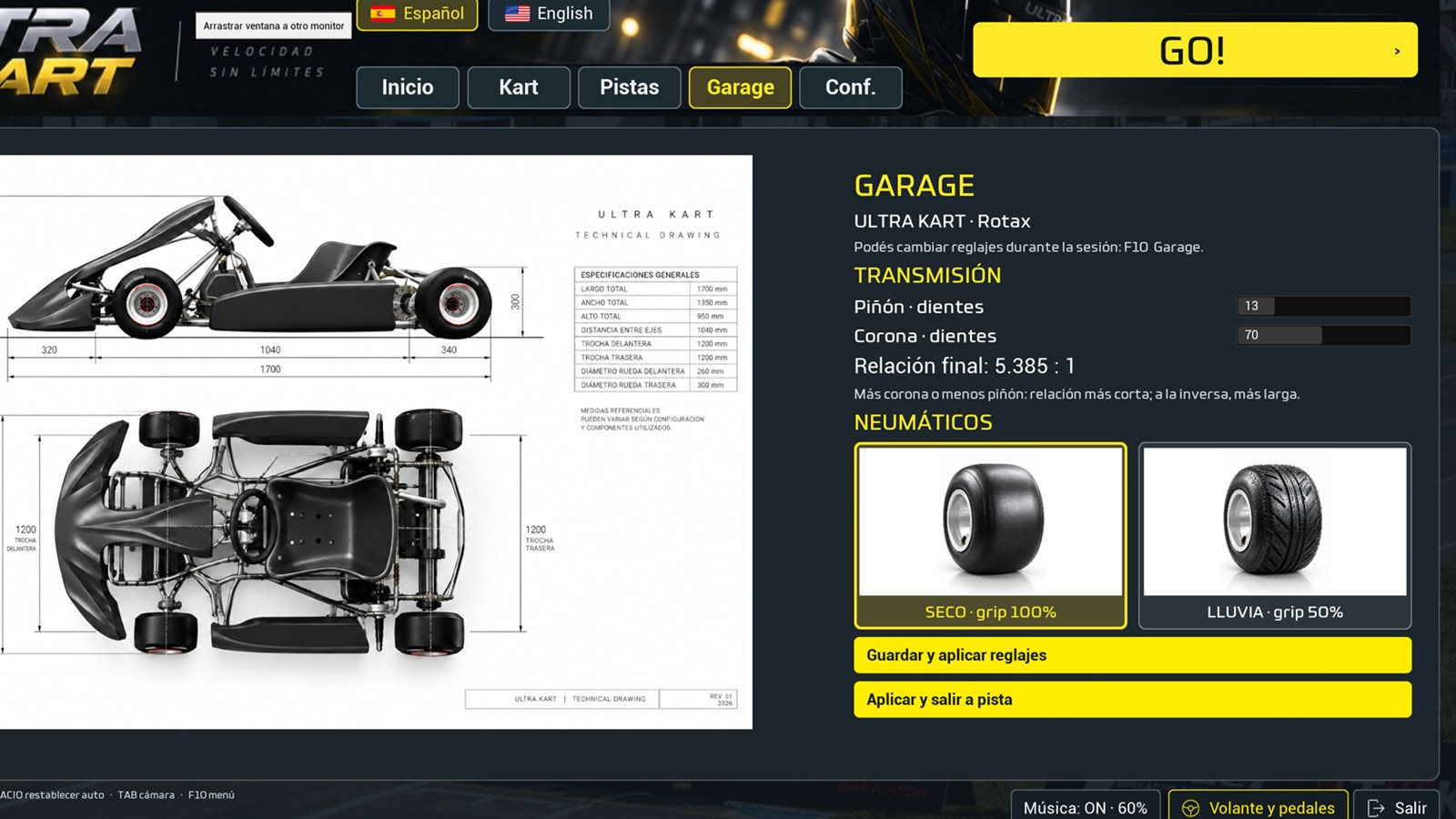Click the Spanish flag icon

(x=383, y=14)
